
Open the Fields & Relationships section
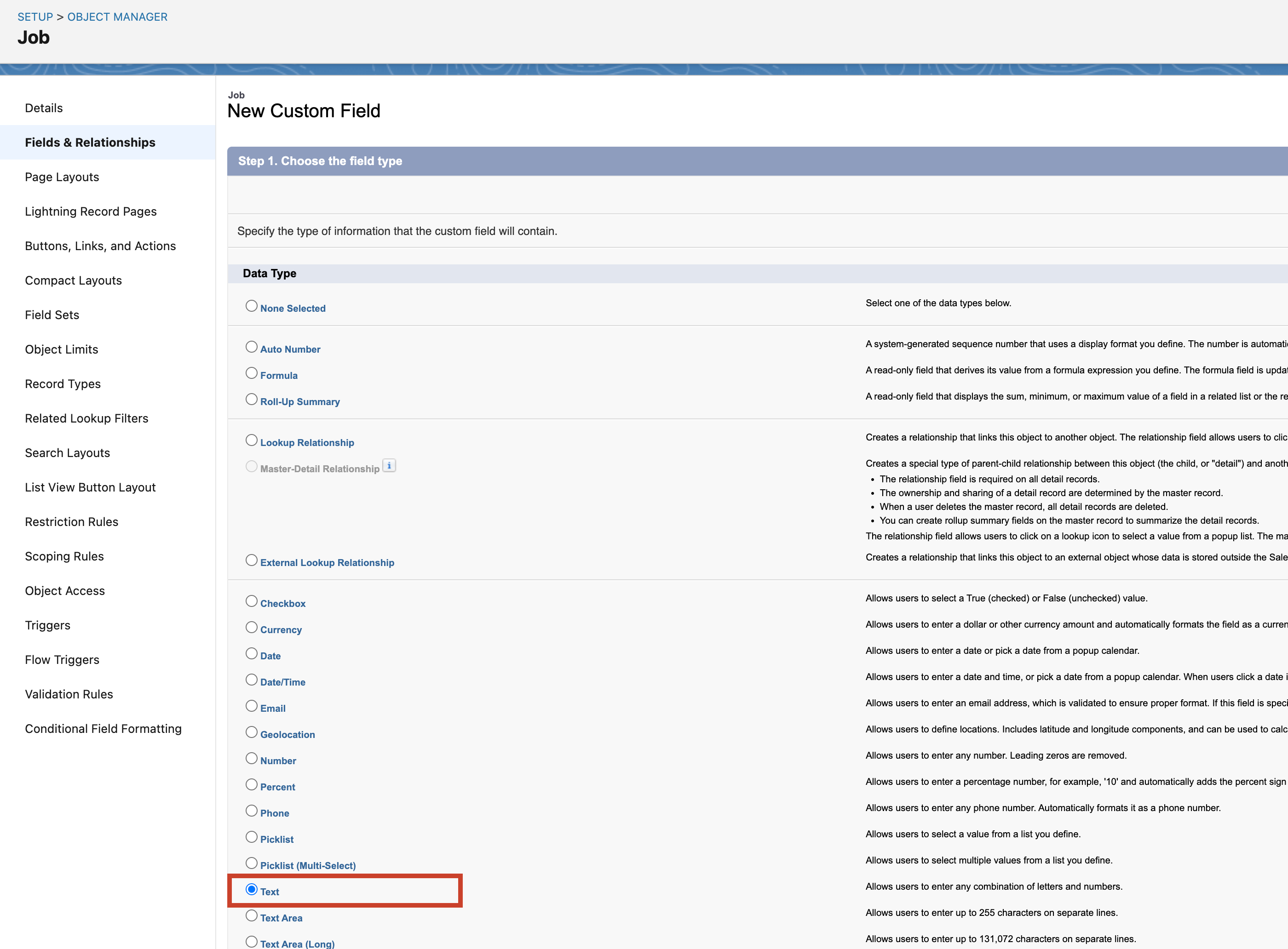[x=90, y=142]
